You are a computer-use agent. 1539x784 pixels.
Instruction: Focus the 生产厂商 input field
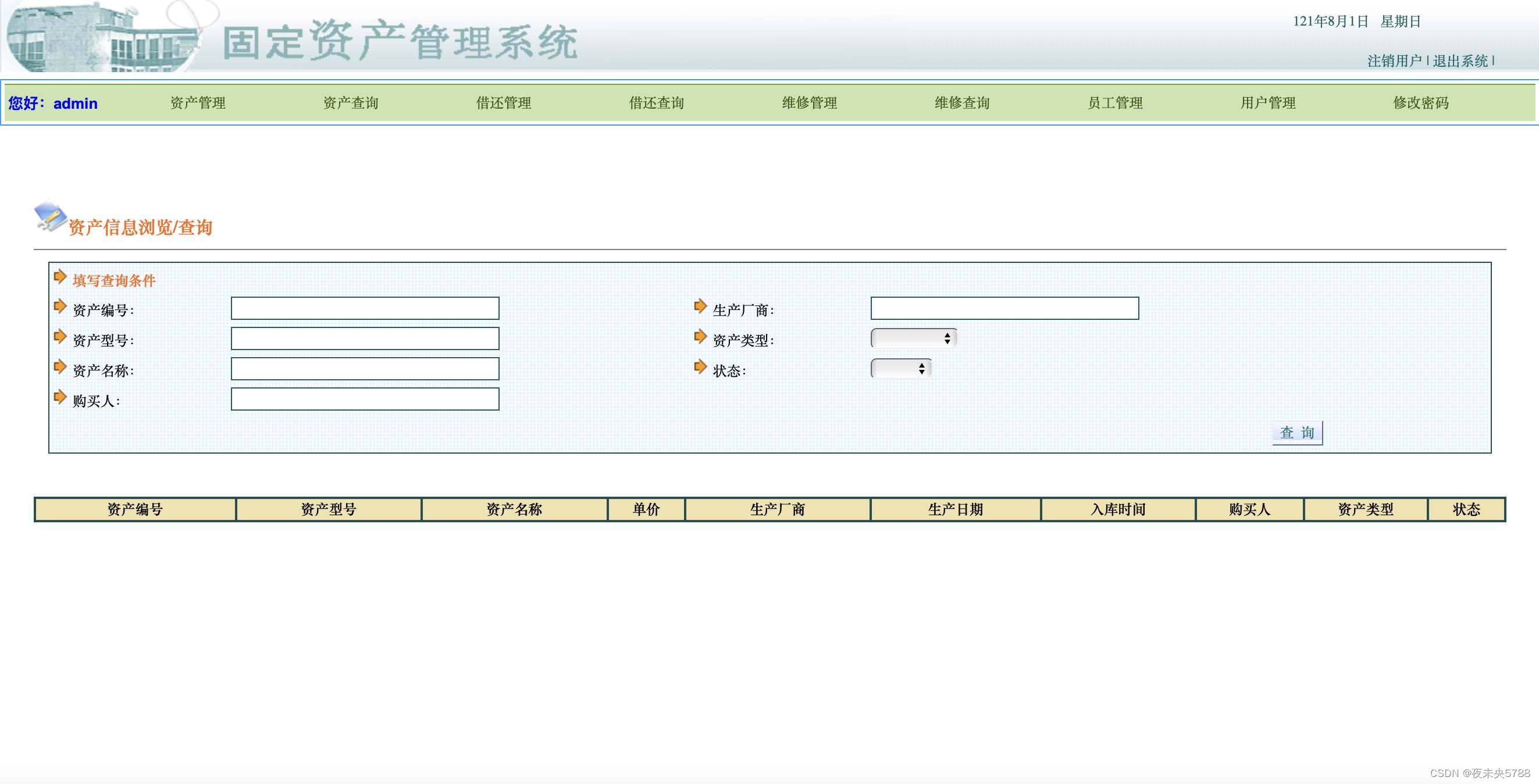coord(1004,308)
